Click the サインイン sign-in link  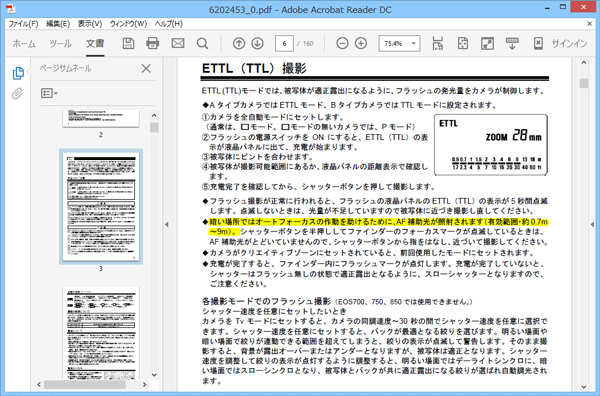(x=569, y=44)
